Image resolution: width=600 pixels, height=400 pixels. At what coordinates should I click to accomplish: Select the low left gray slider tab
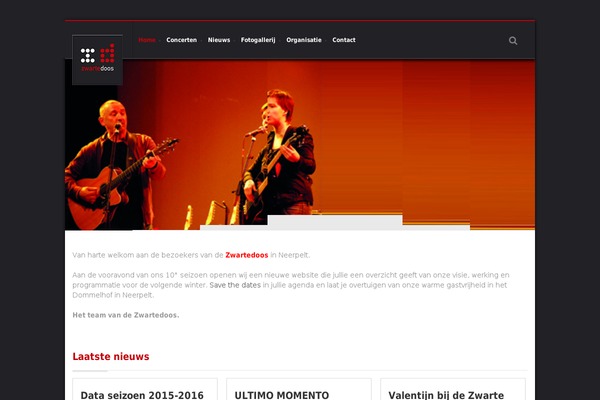233,227
